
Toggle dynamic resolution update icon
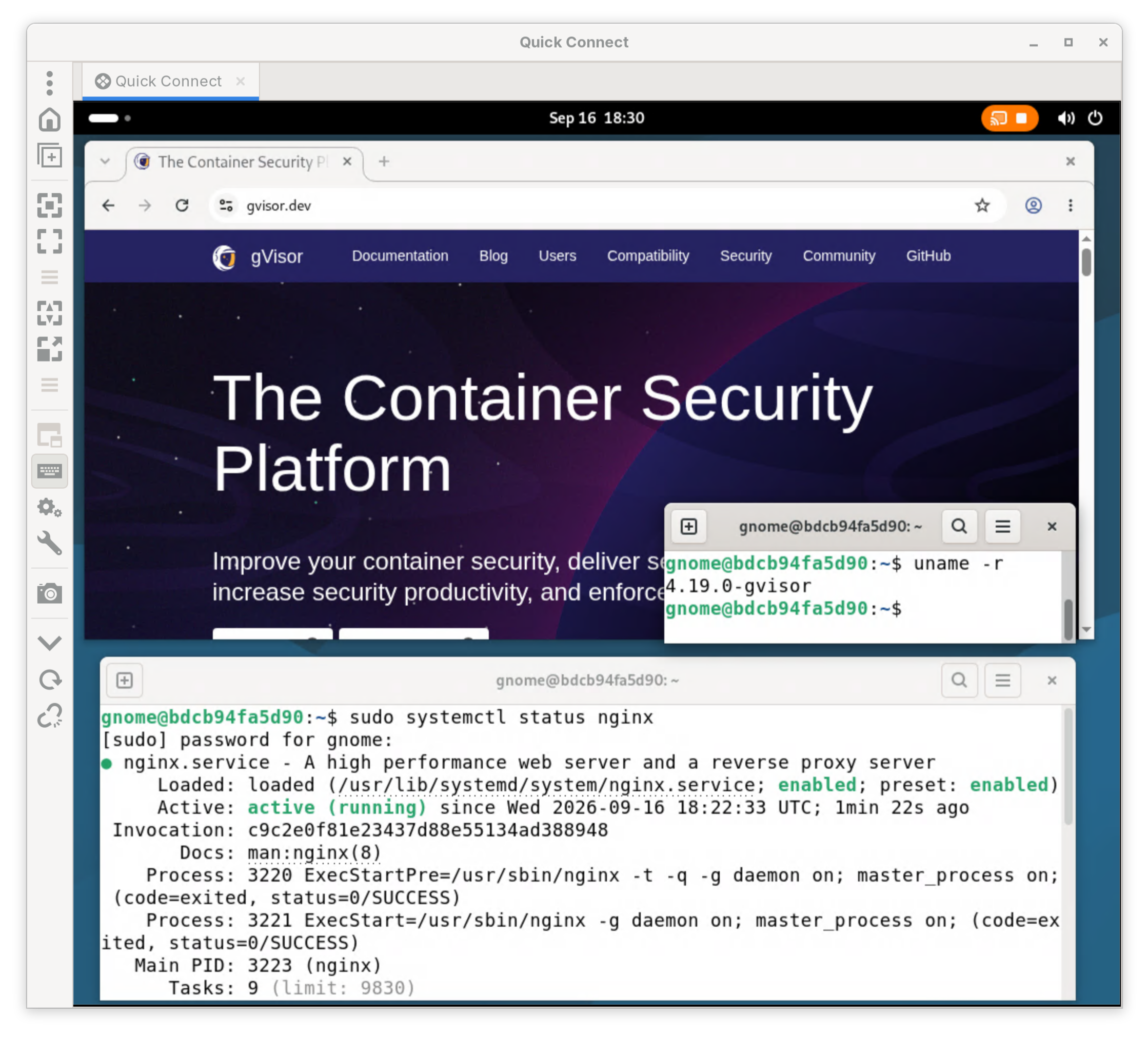tap(50, 313)
